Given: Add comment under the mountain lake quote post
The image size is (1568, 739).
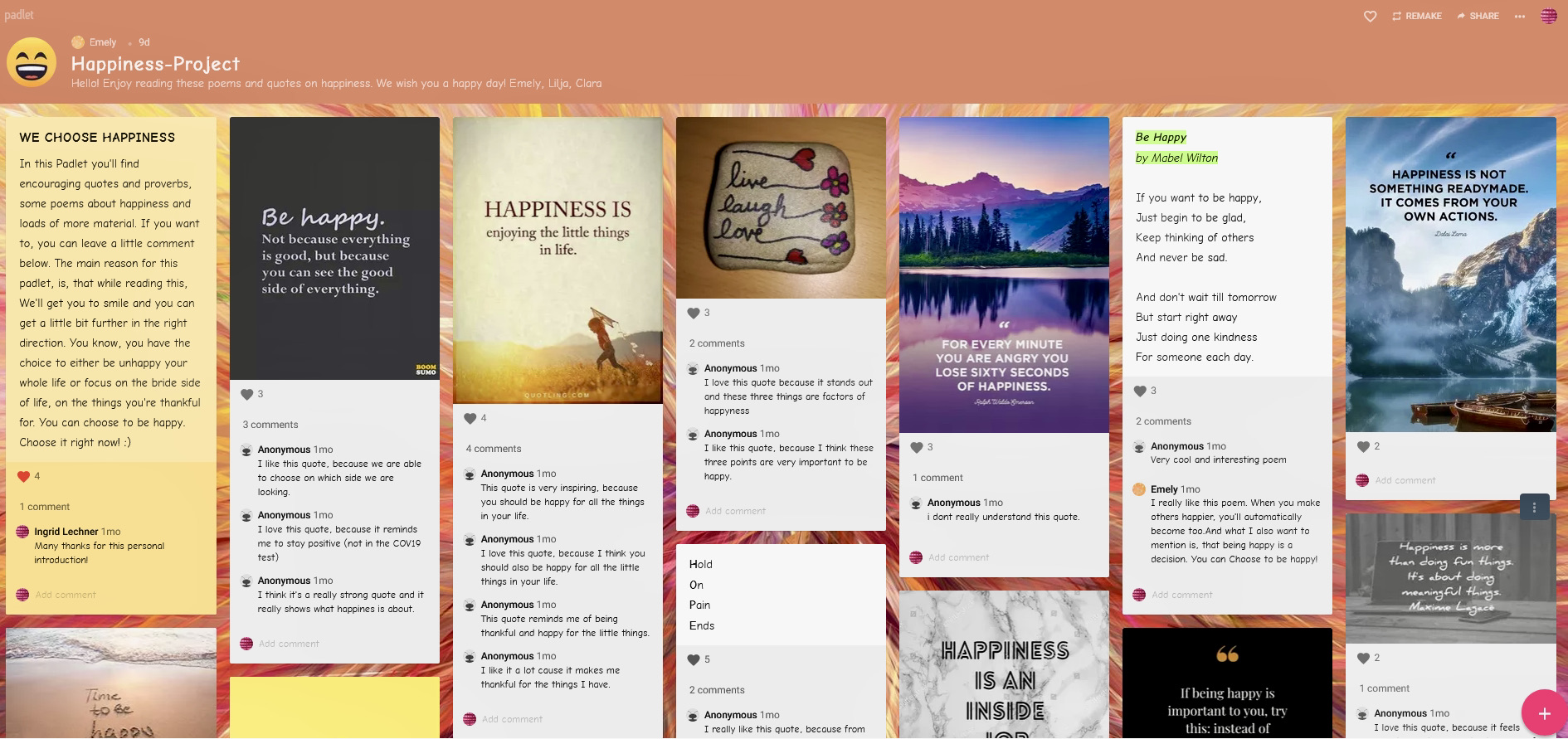Looking at the screenshot, I should [x=958, y=557].
